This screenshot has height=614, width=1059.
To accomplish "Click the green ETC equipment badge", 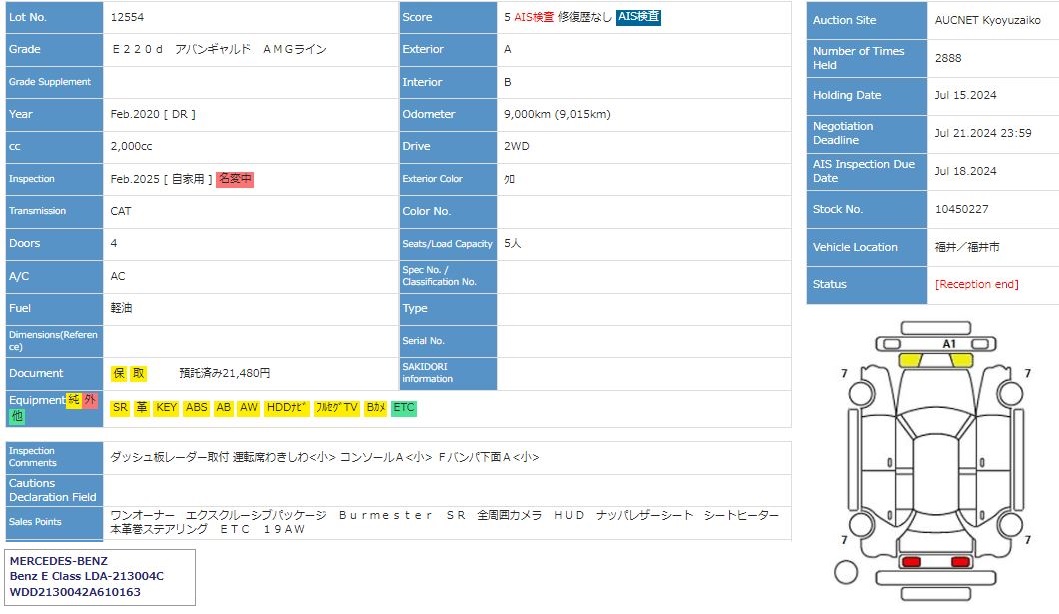I will click(x=403, y=408).
